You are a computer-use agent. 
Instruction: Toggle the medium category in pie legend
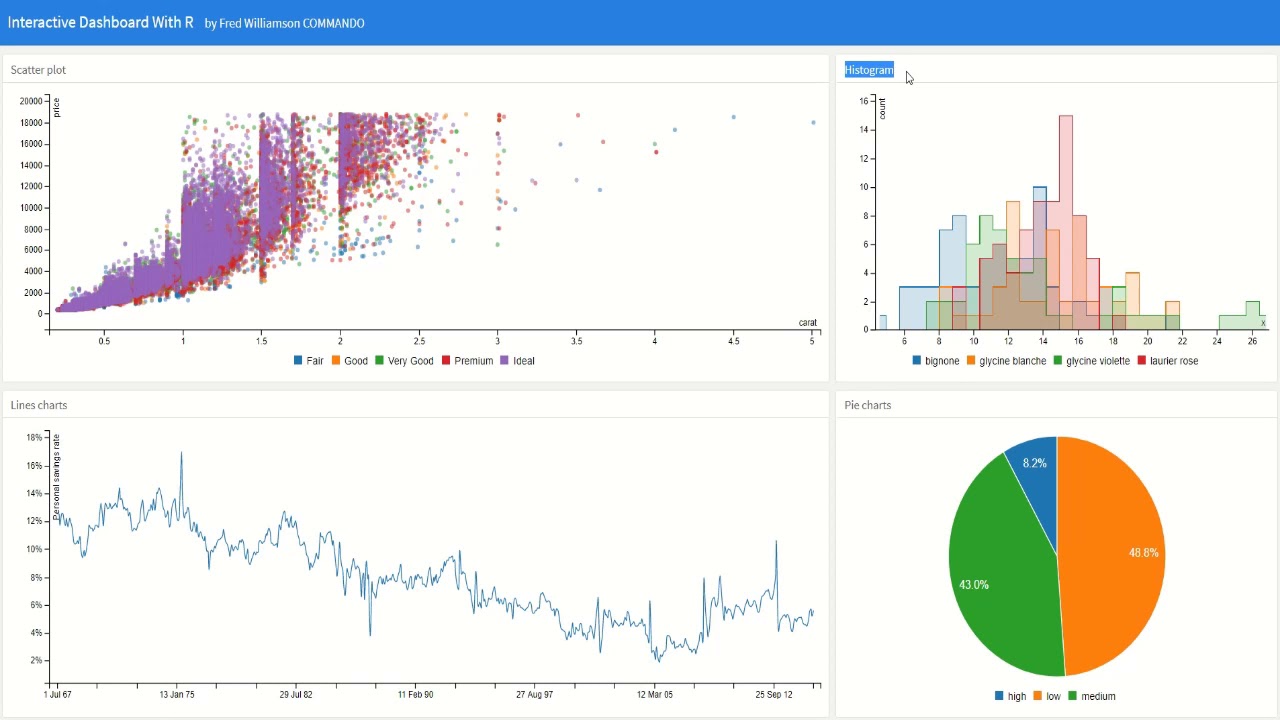point(1092,696)
